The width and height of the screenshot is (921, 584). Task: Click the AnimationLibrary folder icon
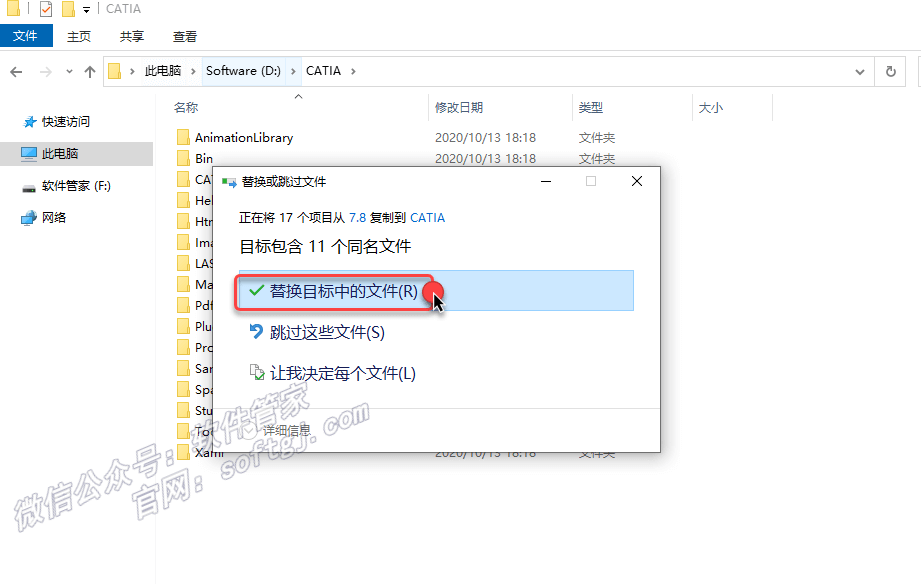(x=183, y=137)
